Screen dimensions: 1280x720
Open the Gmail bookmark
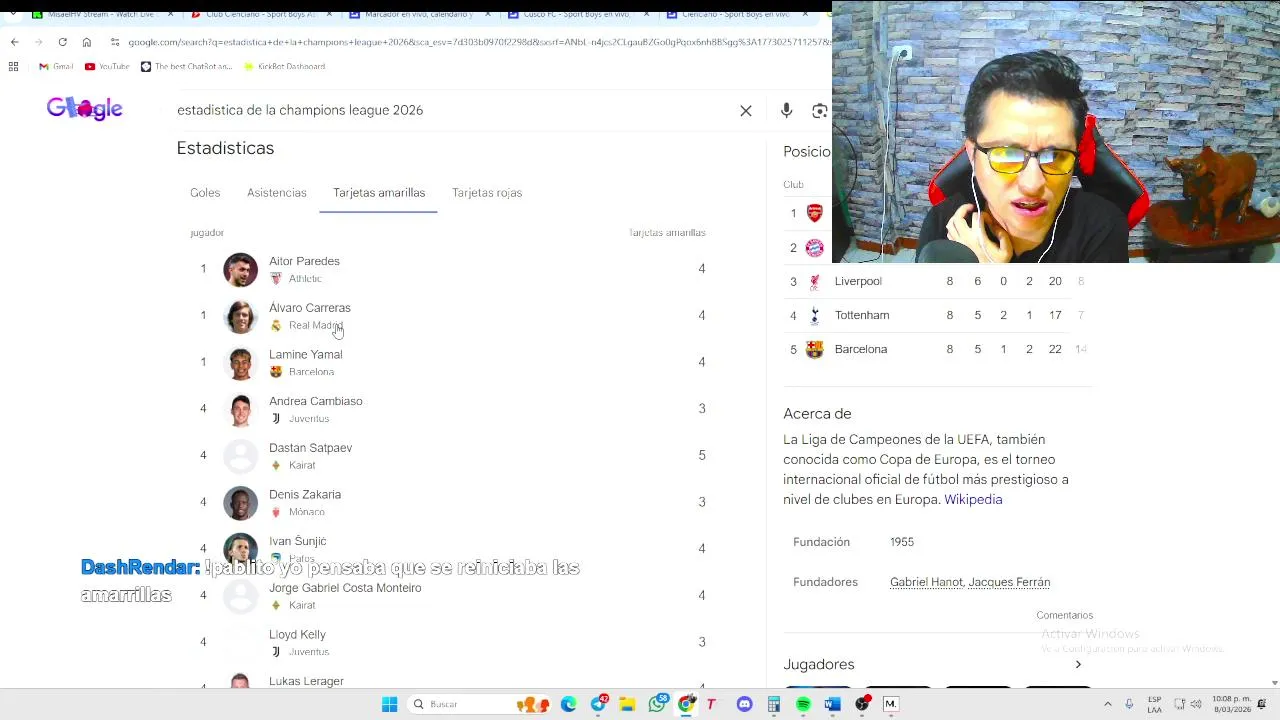pos(56,66)
